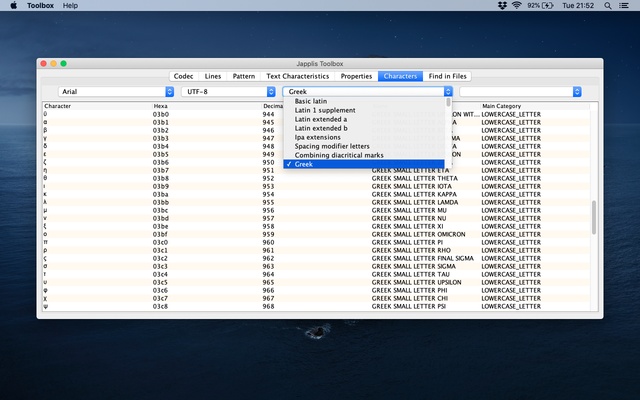Select the checked Greek option
Viewport: 640px width, 400px height.
pyautogui.click(x=364, y=164)
